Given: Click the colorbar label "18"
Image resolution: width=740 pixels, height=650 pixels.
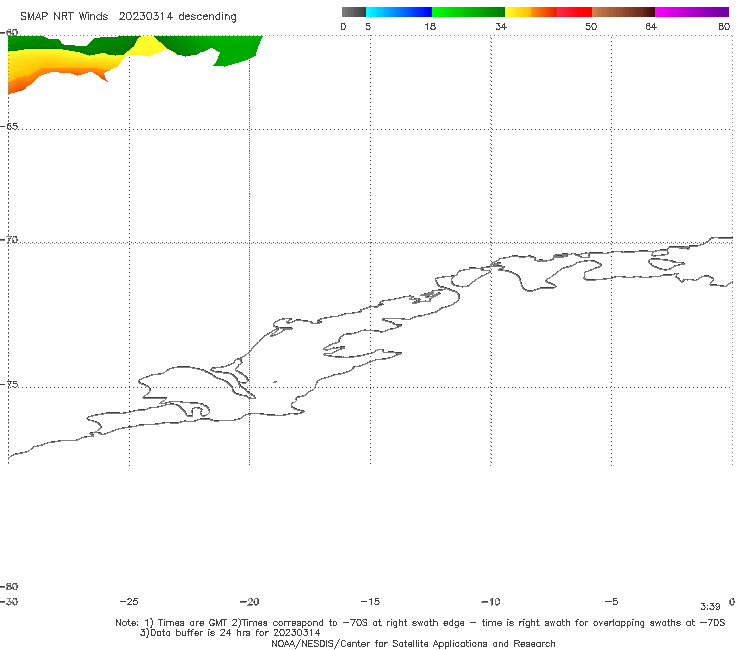Looking at the screenshot, I should [x=430, y=27].
